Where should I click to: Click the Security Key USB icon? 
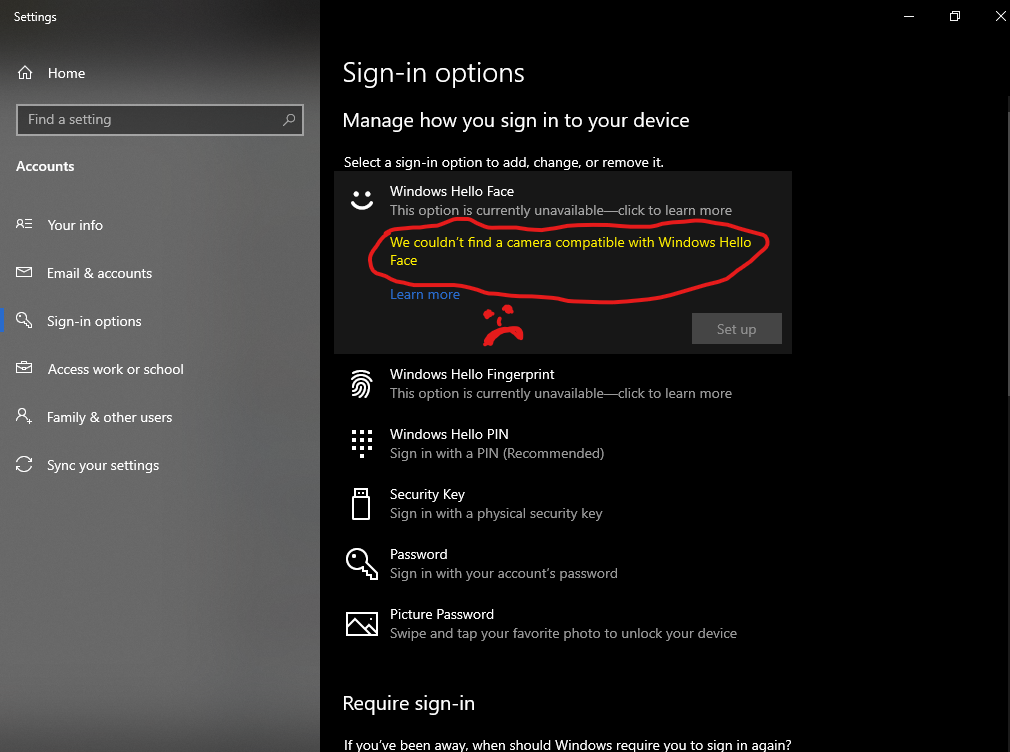[361, 503]
